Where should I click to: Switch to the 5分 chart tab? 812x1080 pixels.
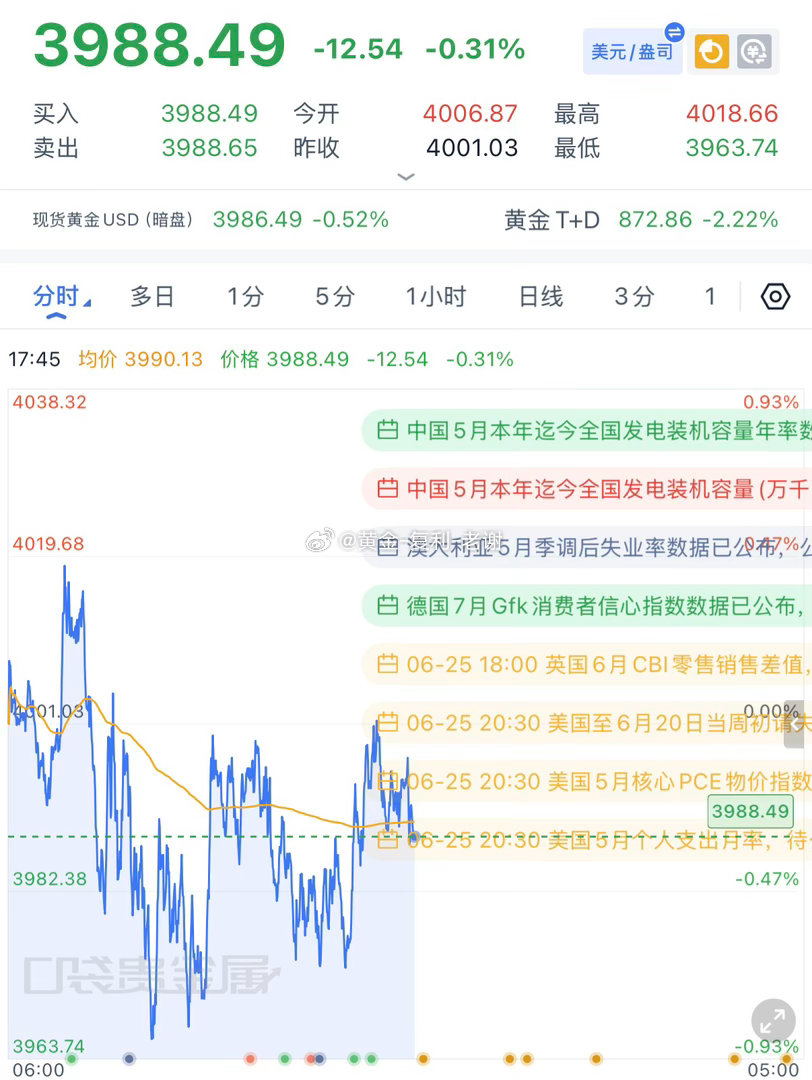[x=335, y=297]
